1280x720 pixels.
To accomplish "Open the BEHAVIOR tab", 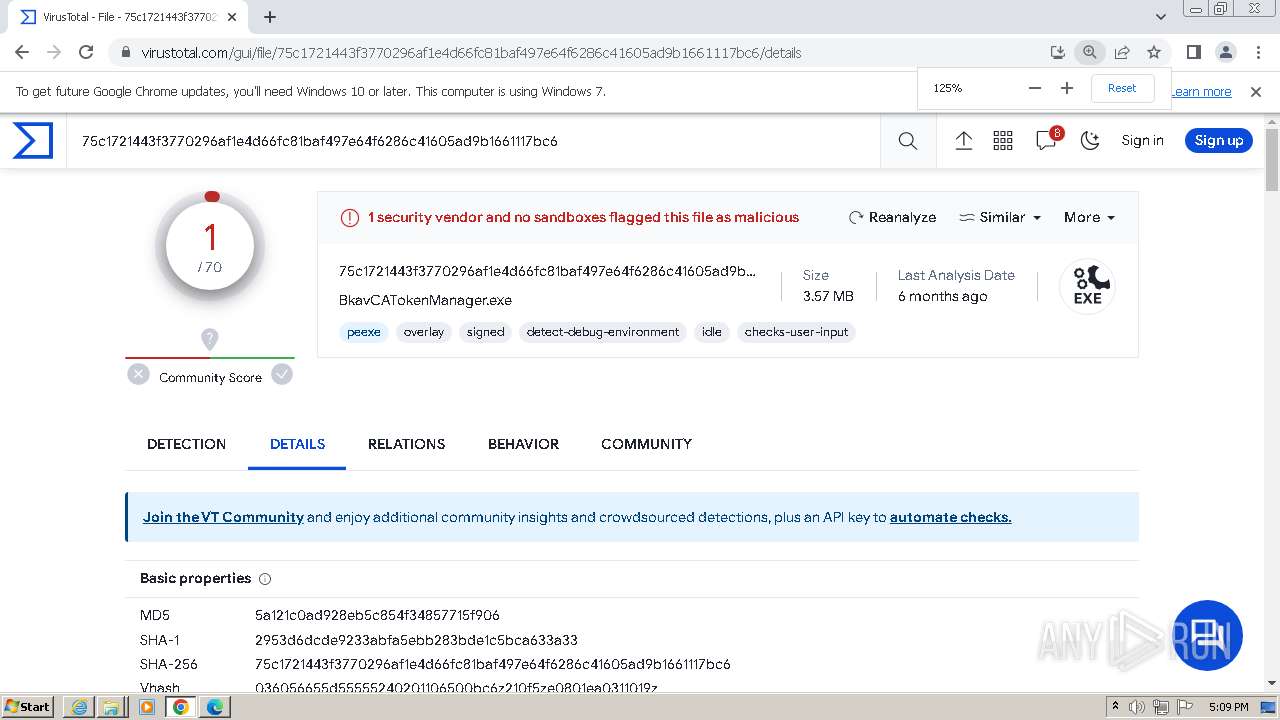I will click(x=523, y=444).
